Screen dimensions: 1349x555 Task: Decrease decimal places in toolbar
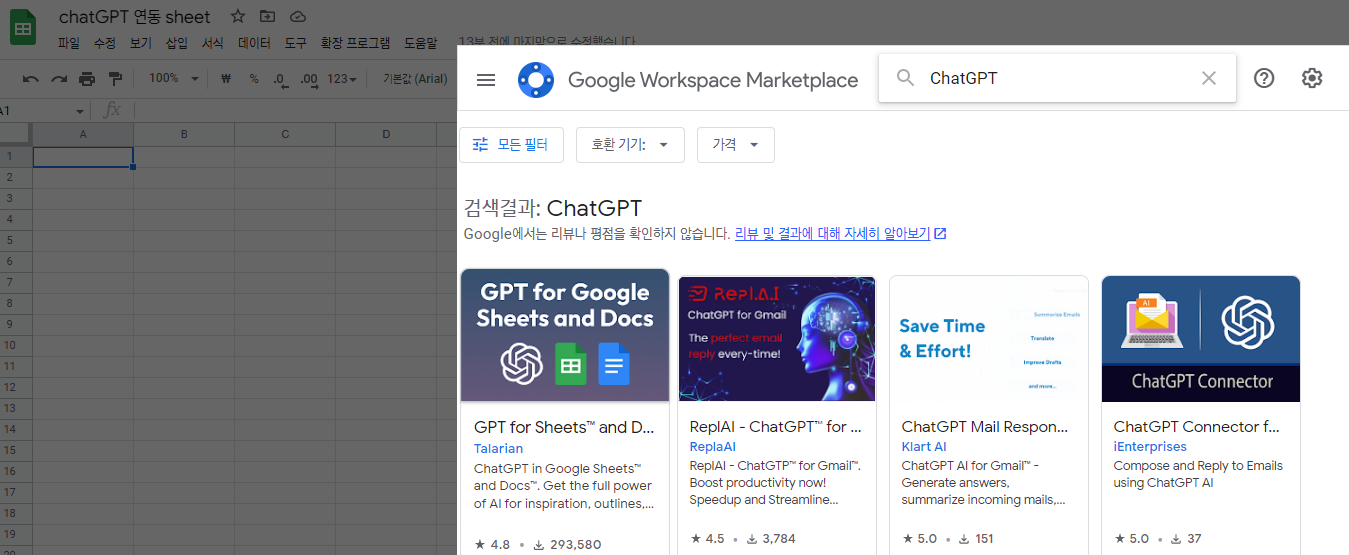(x=280, y=79)
